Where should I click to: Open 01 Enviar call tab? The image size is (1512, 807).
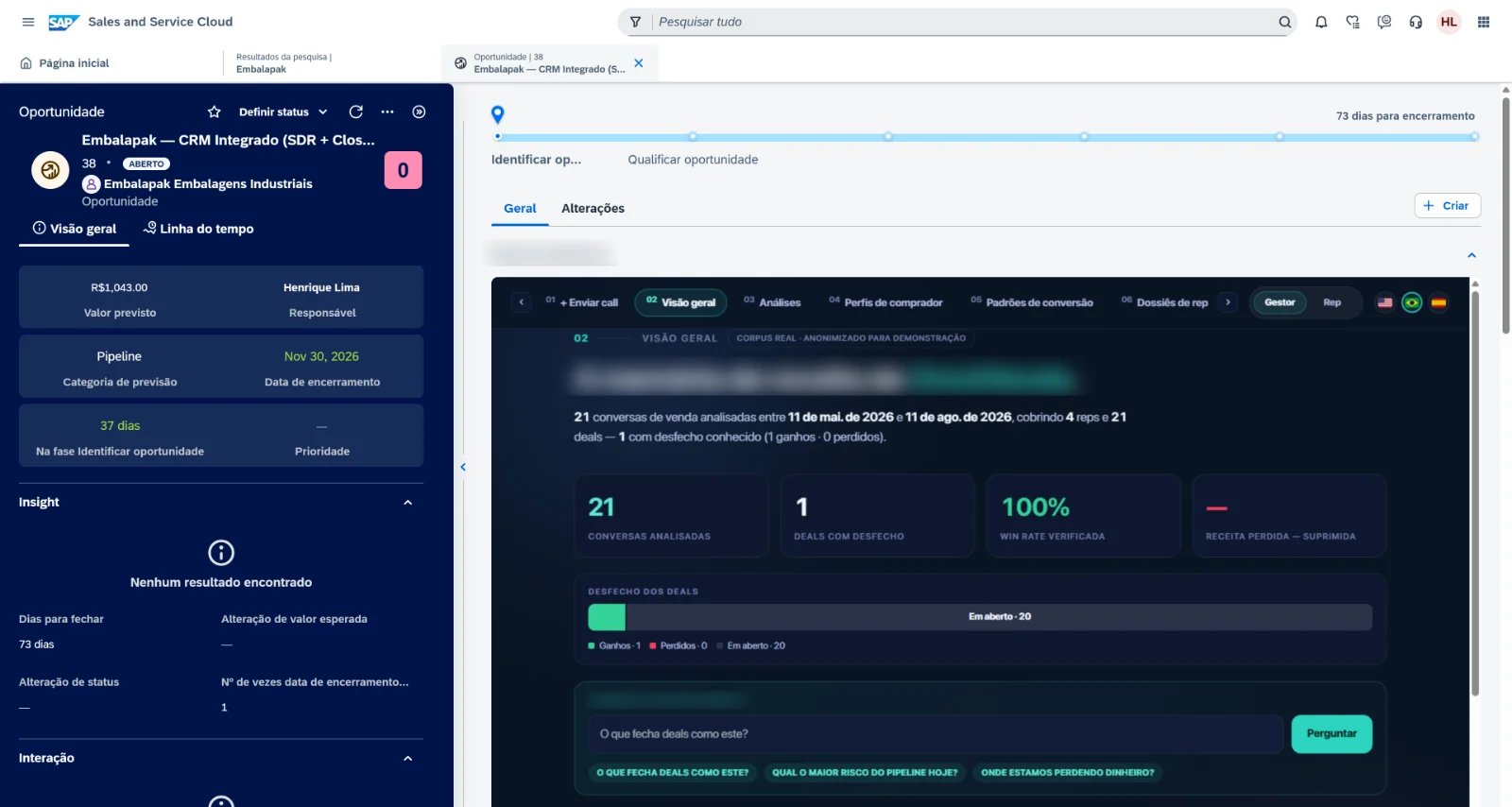pos(582,302)
